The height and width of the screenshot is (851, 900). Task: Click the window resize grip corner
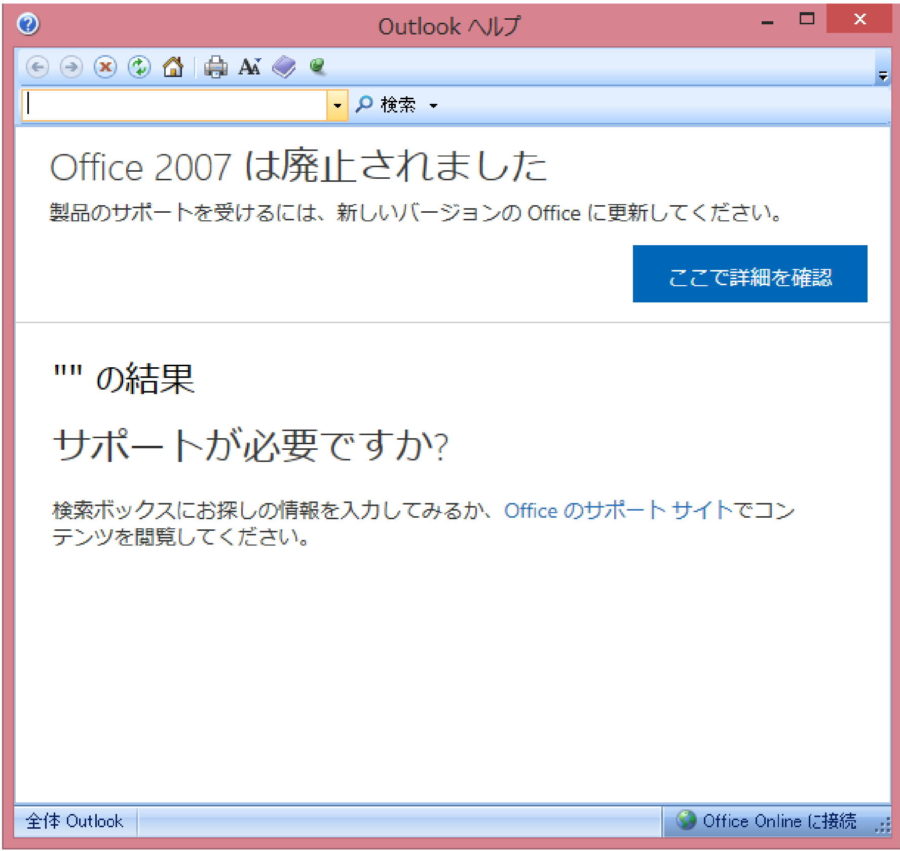(883, 825)
